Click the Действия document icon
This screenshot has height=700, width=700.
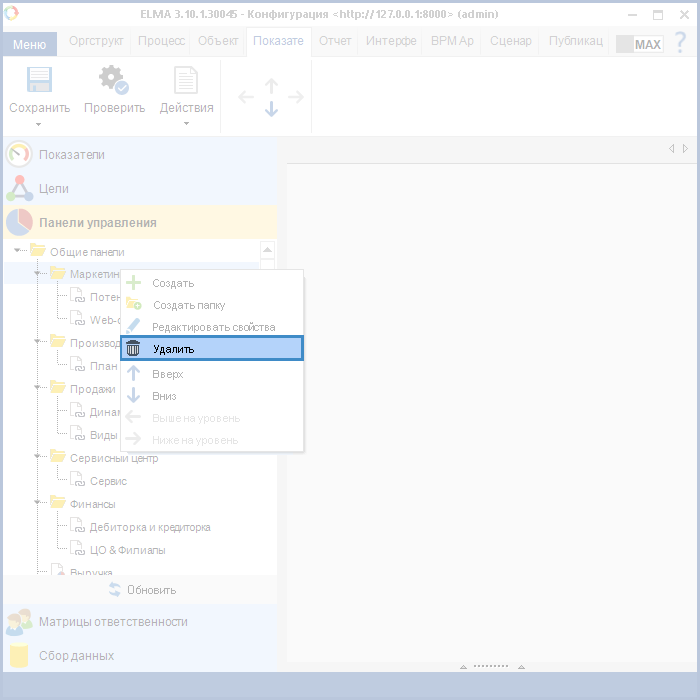tap(186, 80)
